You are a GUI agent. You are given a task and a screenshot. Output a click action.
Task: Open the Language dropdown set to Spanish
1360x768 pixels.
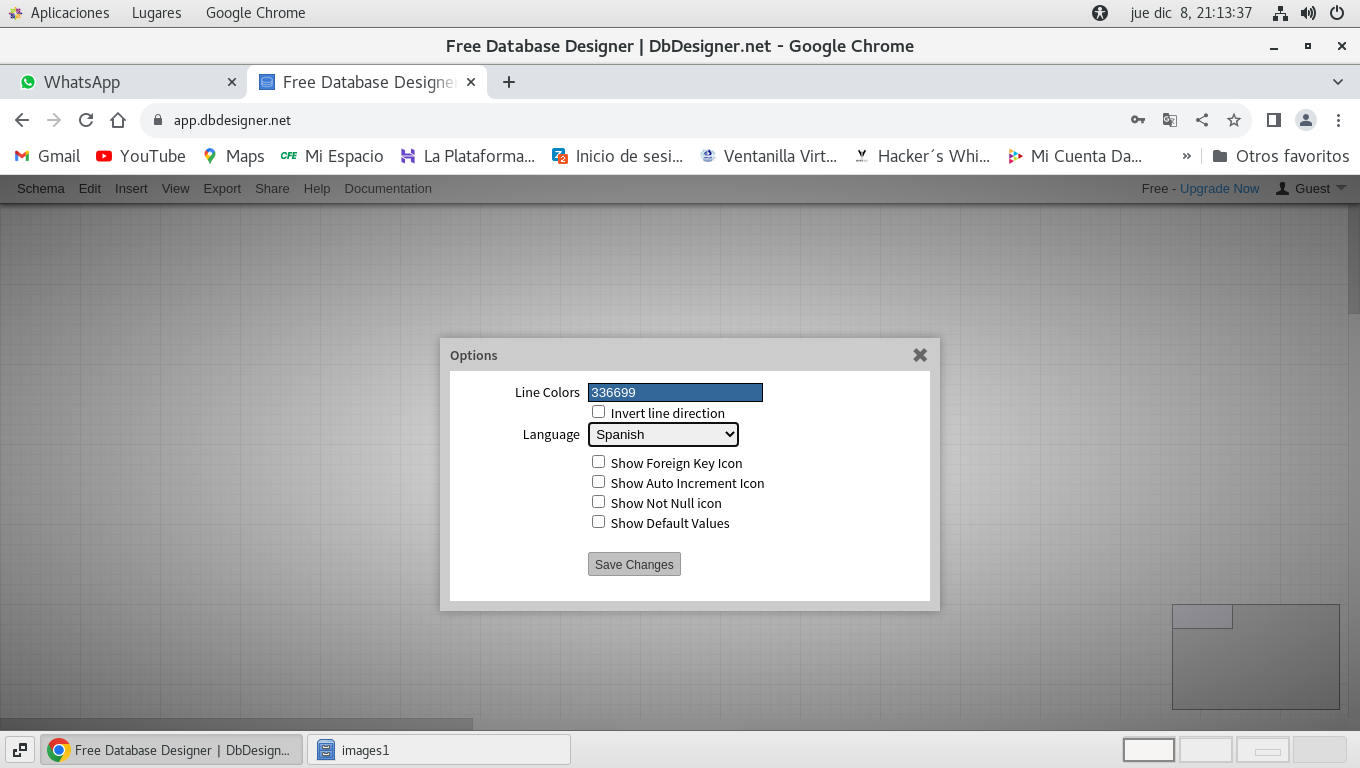pyautogui.click(x=663, y=434)
